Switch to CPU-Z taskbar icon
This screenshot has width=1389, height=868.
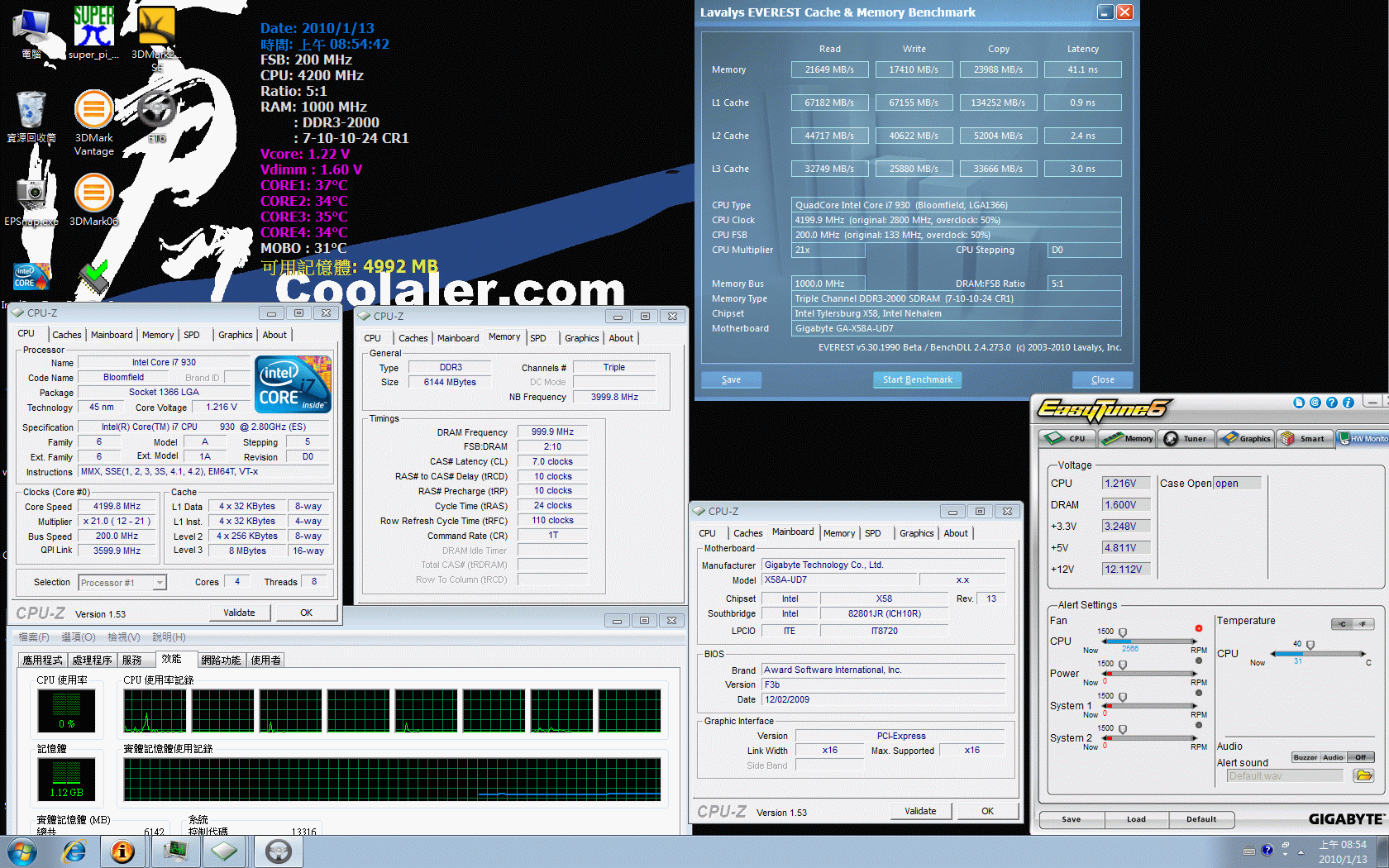[x=223, y=851]
